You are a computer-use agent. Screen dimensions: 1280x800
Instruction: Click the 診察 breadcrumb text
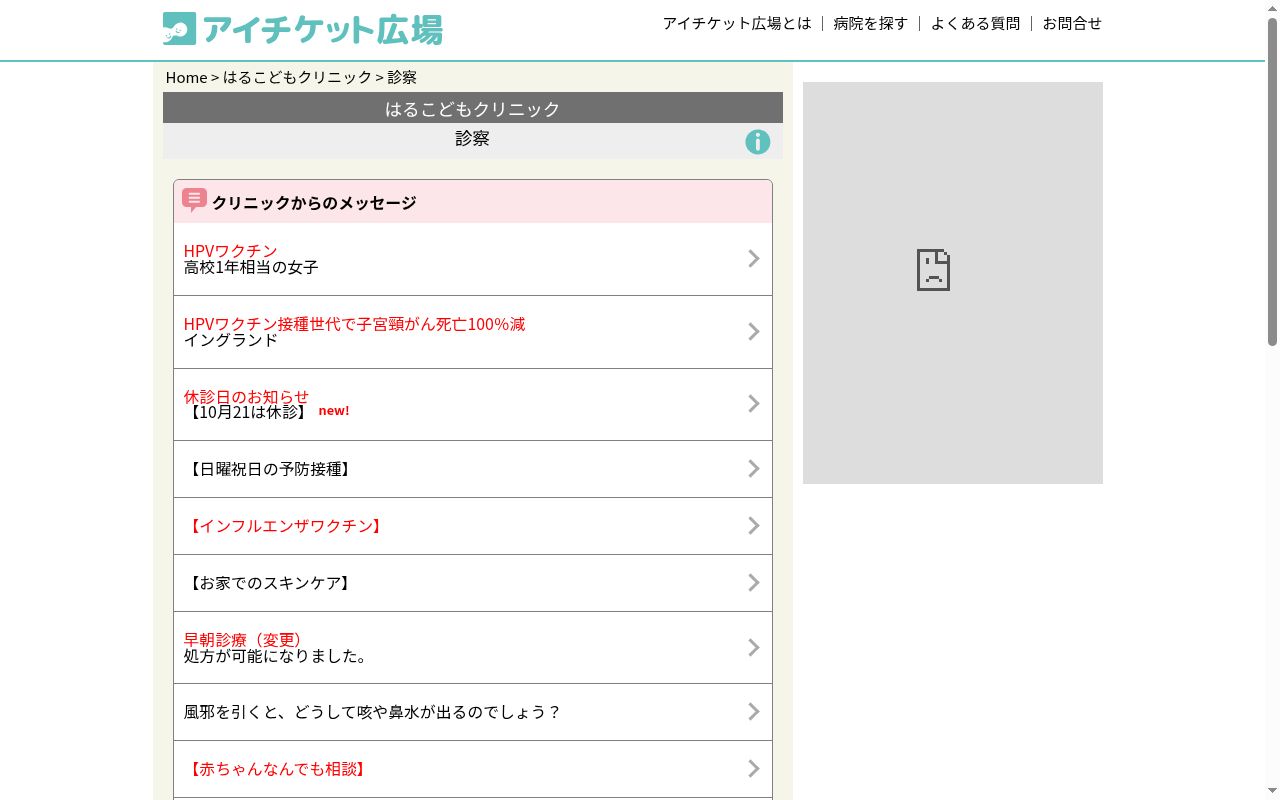coord(402,77)
